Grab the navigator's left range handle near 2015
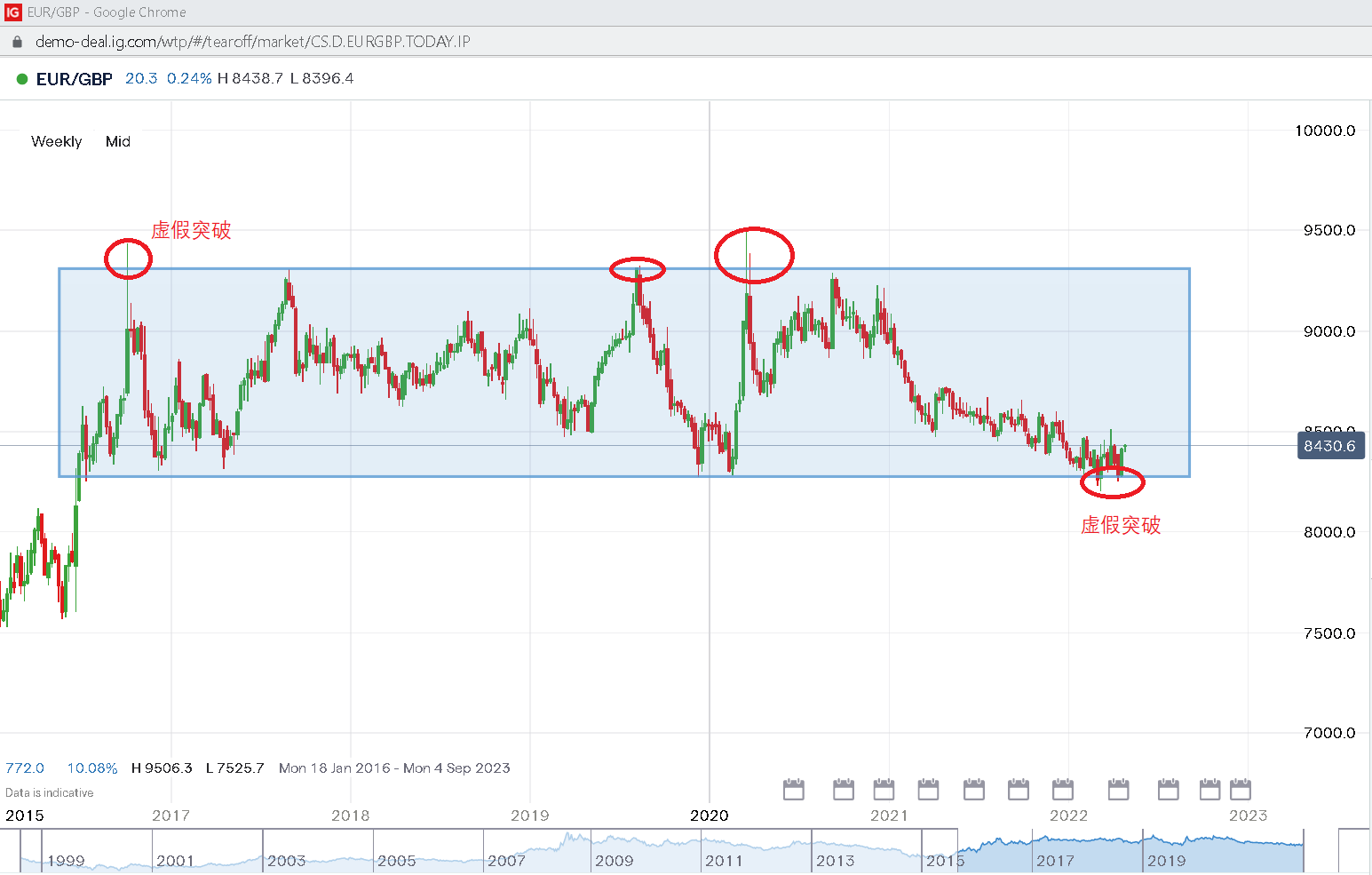The image size is (1372, 875). click(958, 850)
